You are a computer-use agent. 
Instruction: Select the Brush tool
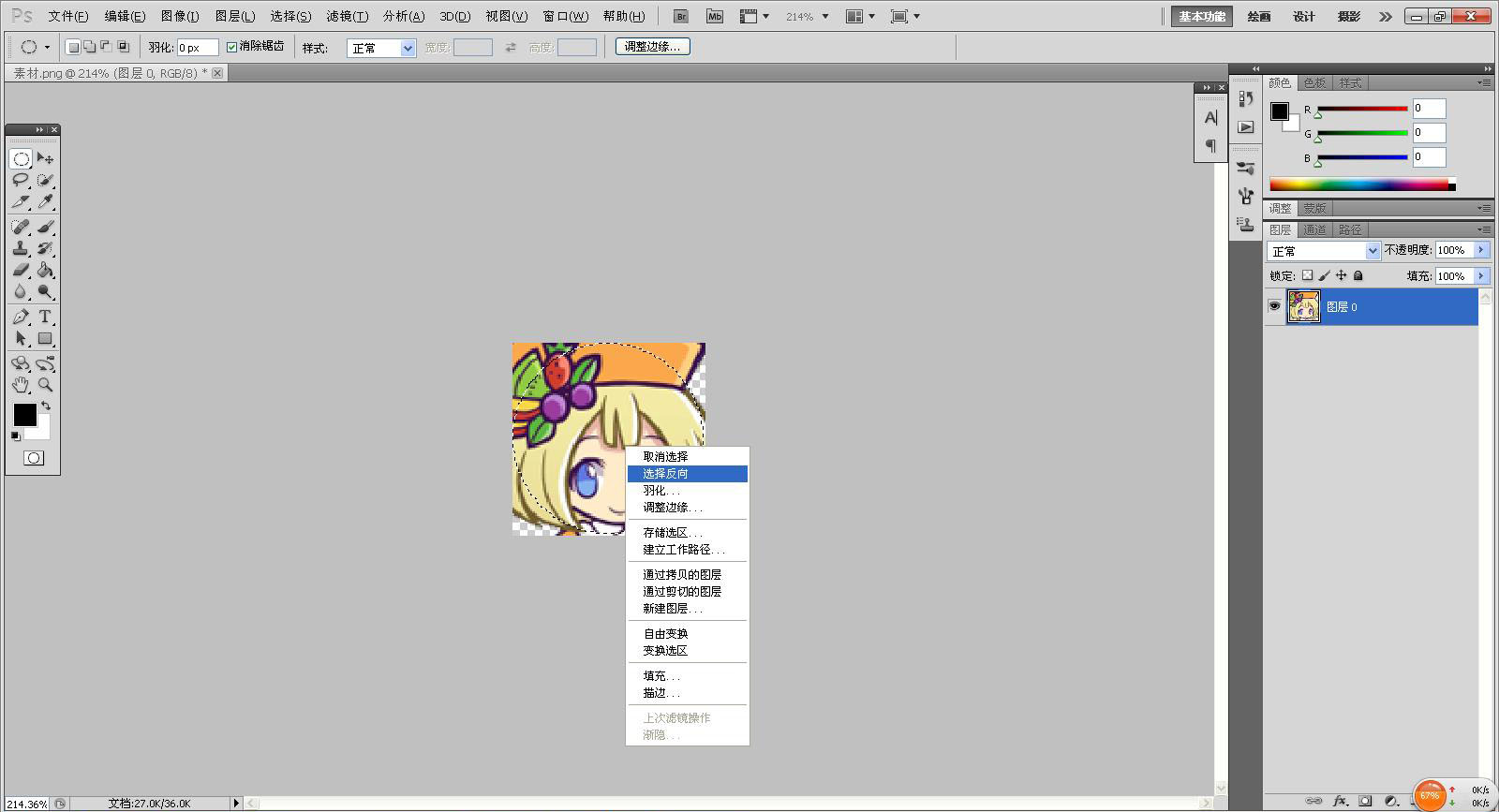coord(45,227)
